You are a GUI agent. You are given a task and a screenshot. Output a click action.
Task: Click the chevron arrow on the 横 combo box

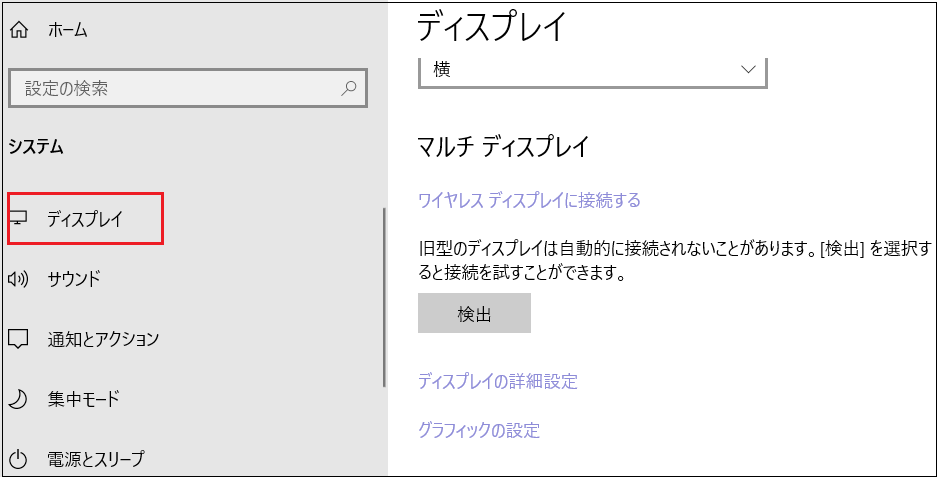(747, 70)
